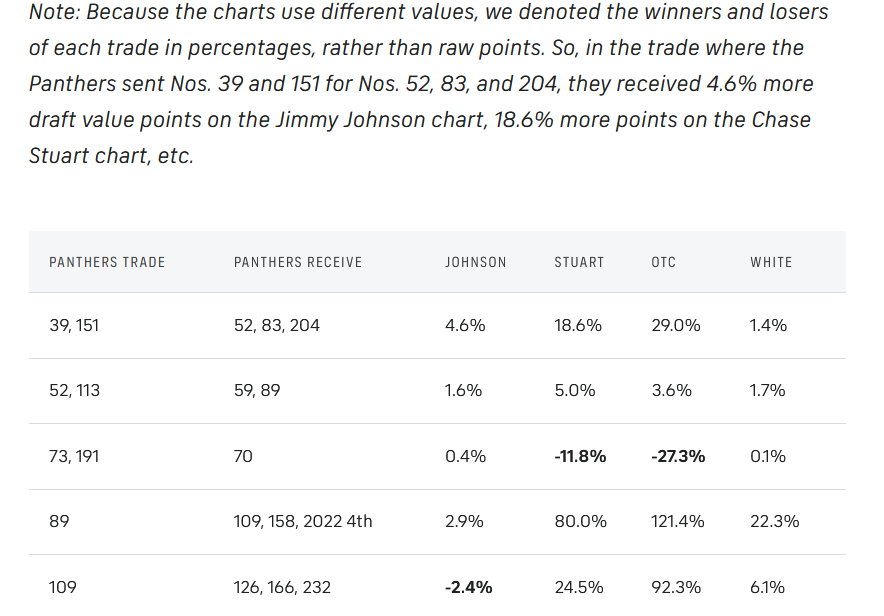Select the Stuart column header
This screenshot has width=884, height=616.
click(579, 262)
